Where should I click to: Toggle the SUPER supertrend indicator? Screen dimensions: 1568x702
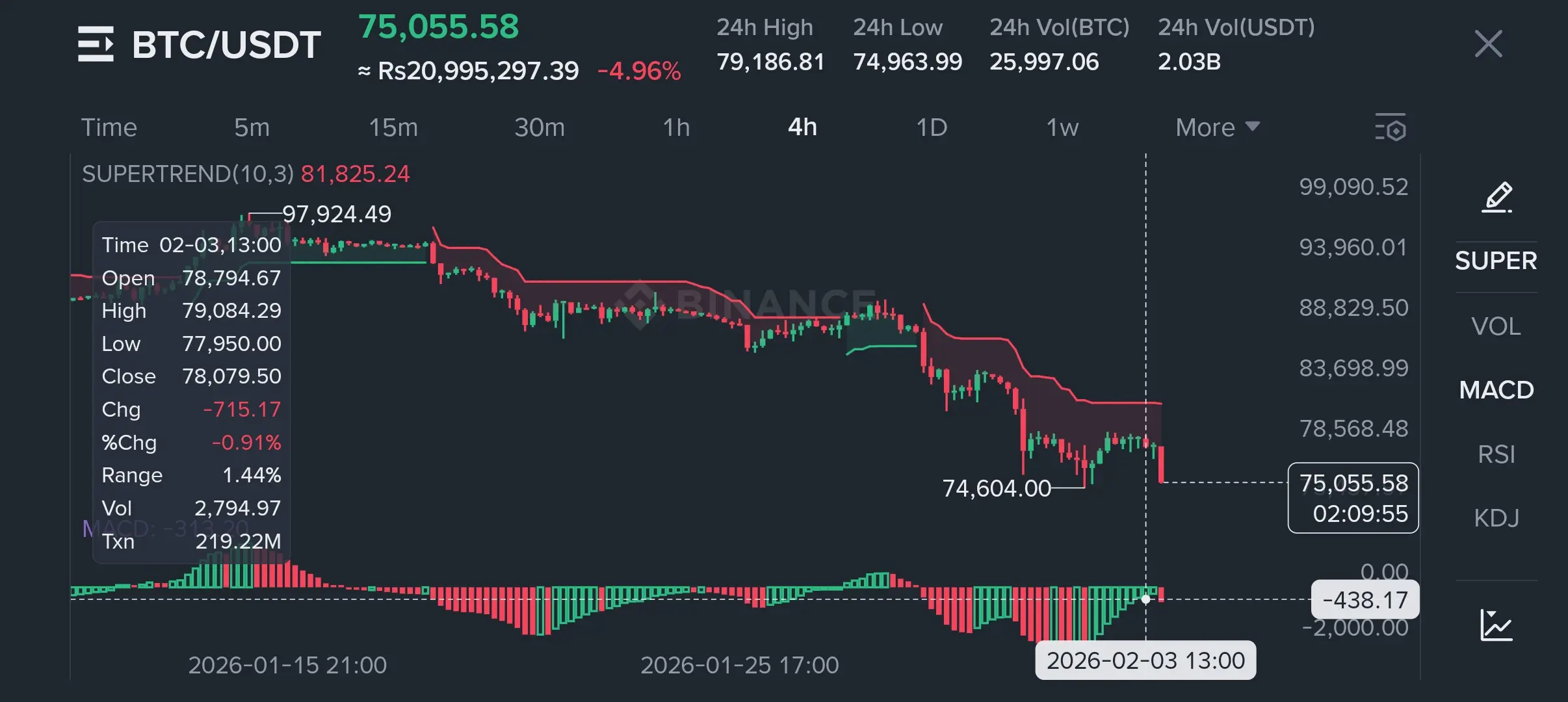(x=1496, y=261)
